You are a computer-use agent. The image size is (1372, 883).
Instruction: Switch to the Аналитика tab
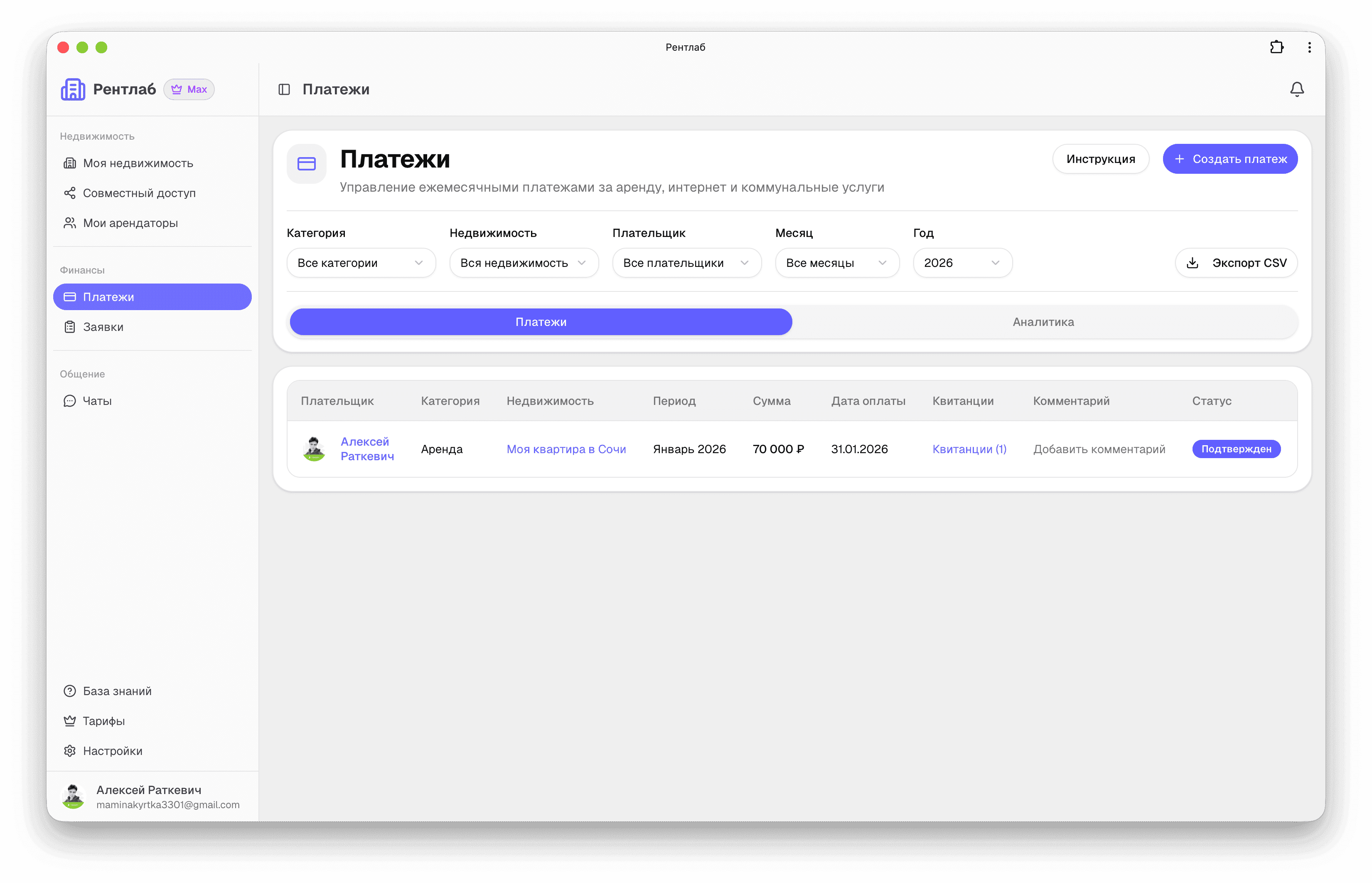pos(1043,322)
